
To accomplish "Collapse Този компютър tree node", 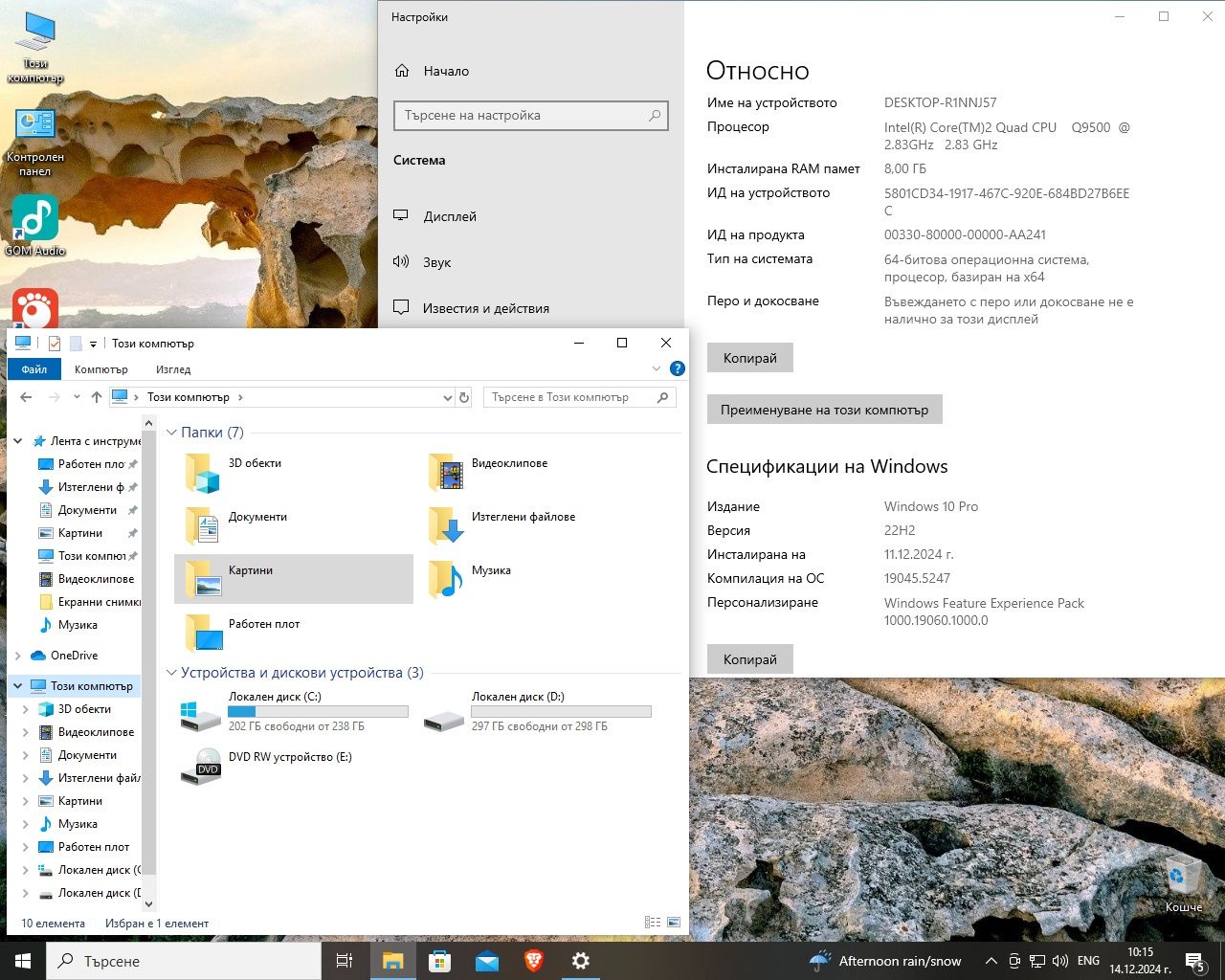I will pyautogui.click(x=18, y=686).
